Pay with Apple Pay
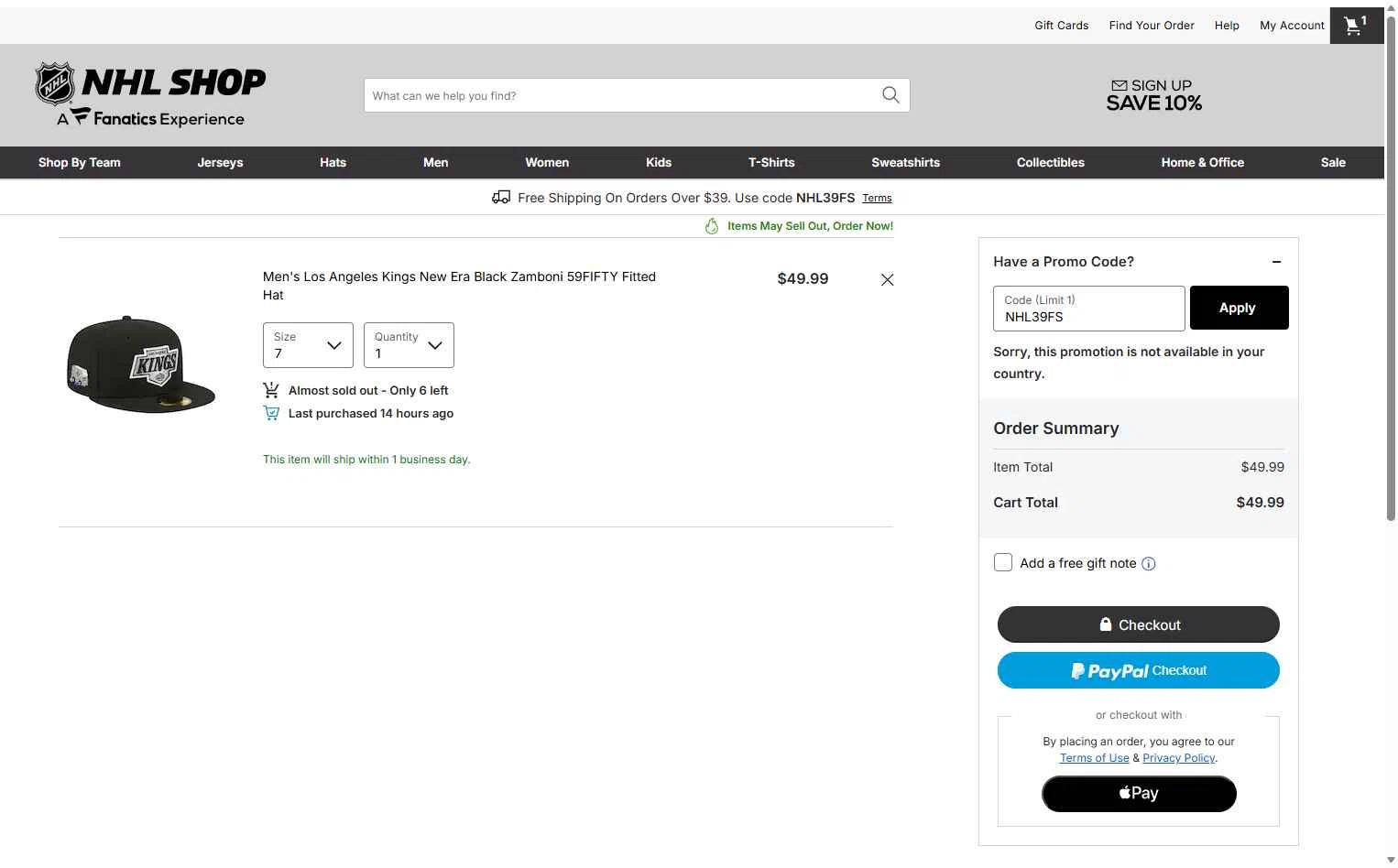The image size is (1398, 868). click(x=1139, y=794)
